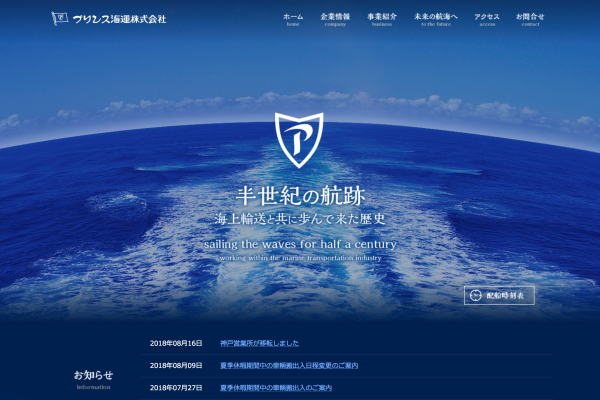Click 'working within the marine transportation industry' text

pyautogui.click(x=300, y=258)
